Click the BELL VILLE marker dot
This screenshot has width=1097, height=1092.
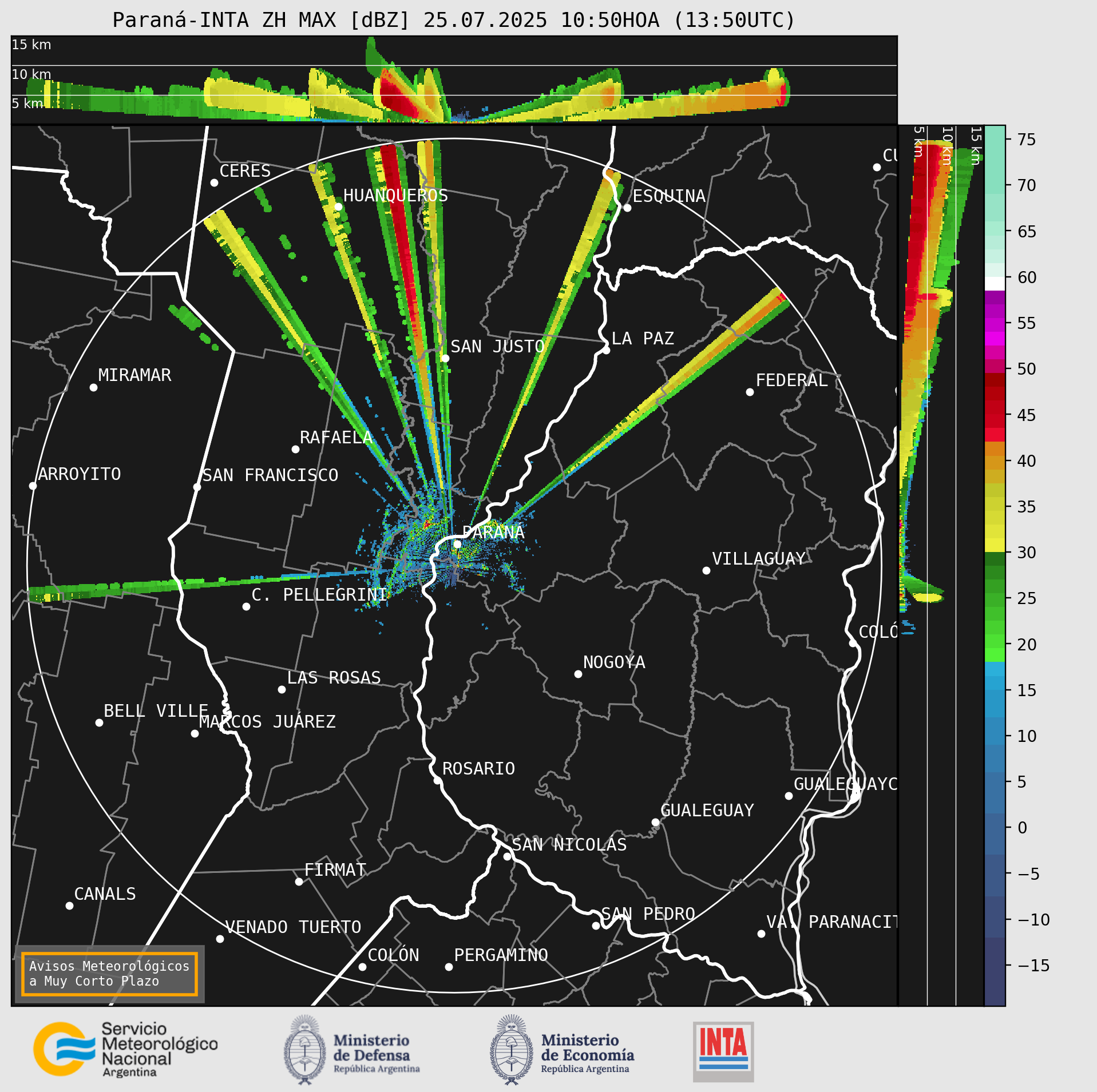(x=99, y=722)
